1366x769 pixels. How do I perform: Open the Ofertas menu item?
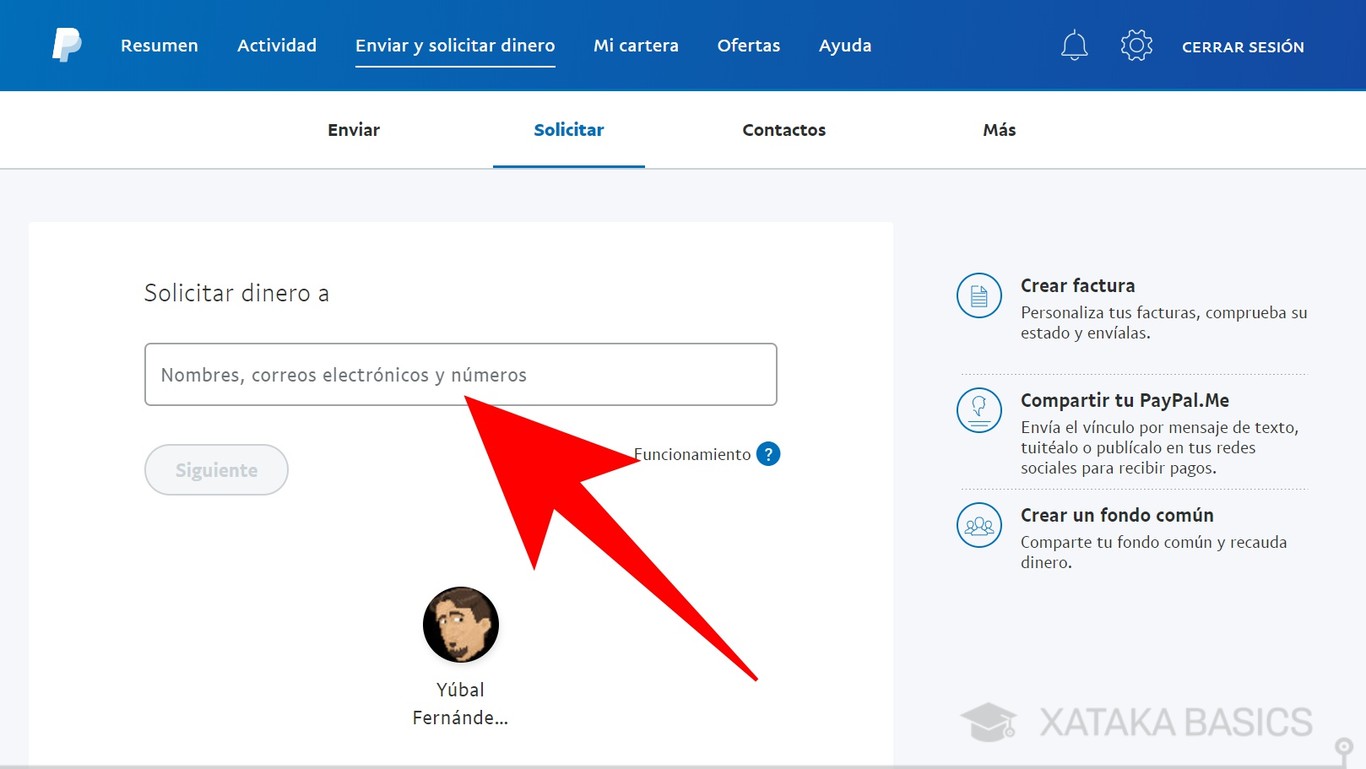pos(749,46)
